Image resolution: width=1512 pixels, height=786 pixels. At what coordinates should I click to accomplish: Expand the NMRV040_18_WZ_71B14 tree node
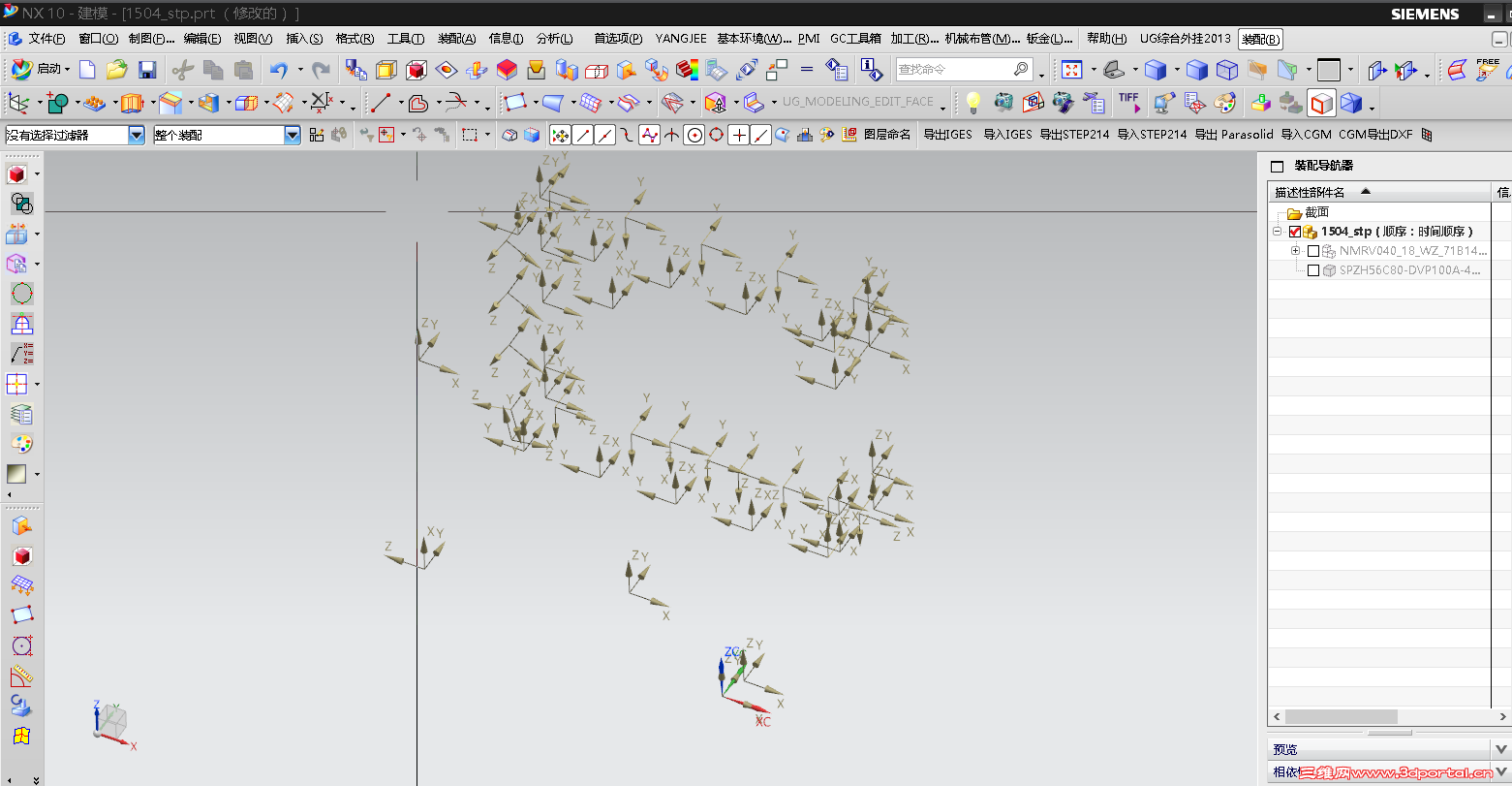pos(1296,251)
